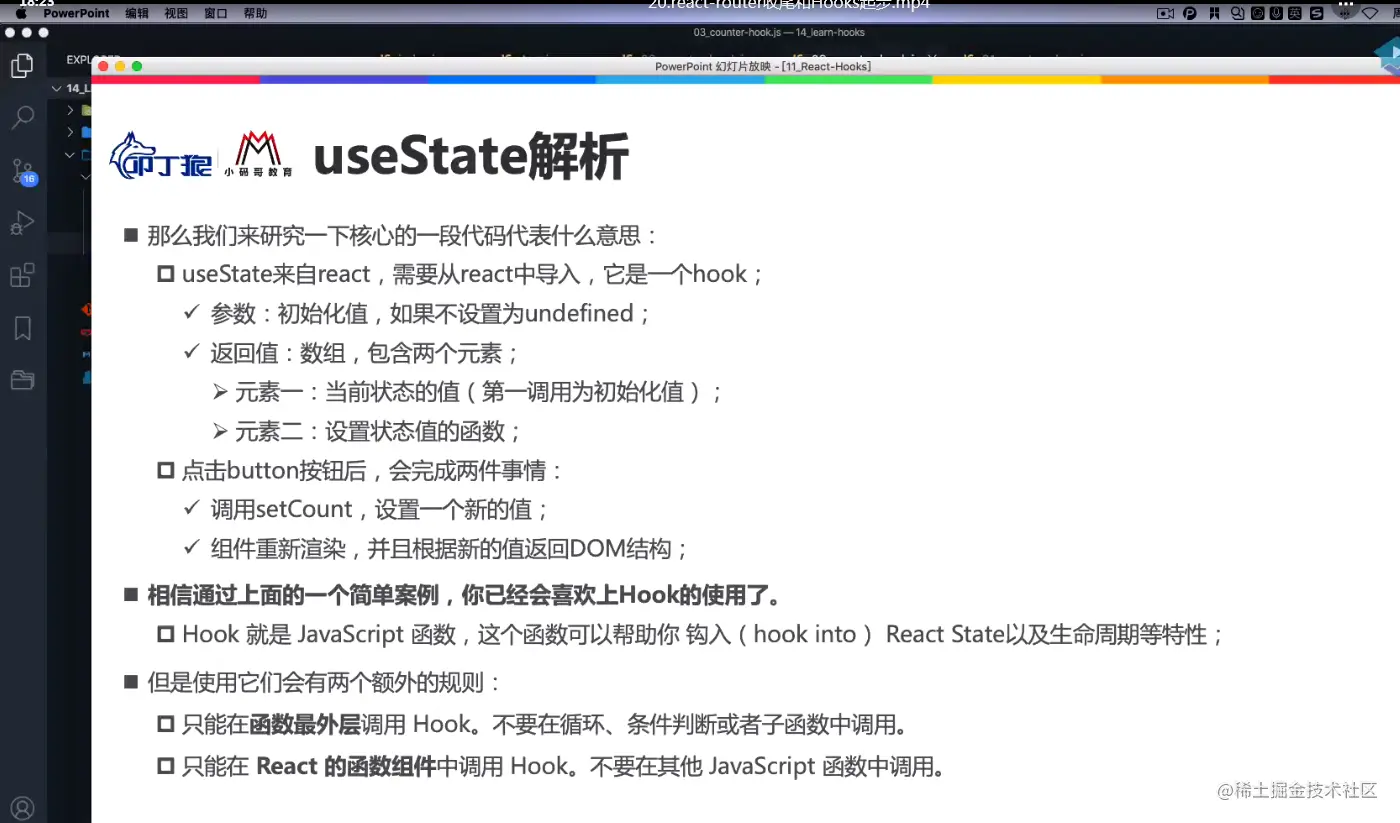Click the line 元素一：当前状态的值
This screenshot has height=823, width=1400.
479,392
